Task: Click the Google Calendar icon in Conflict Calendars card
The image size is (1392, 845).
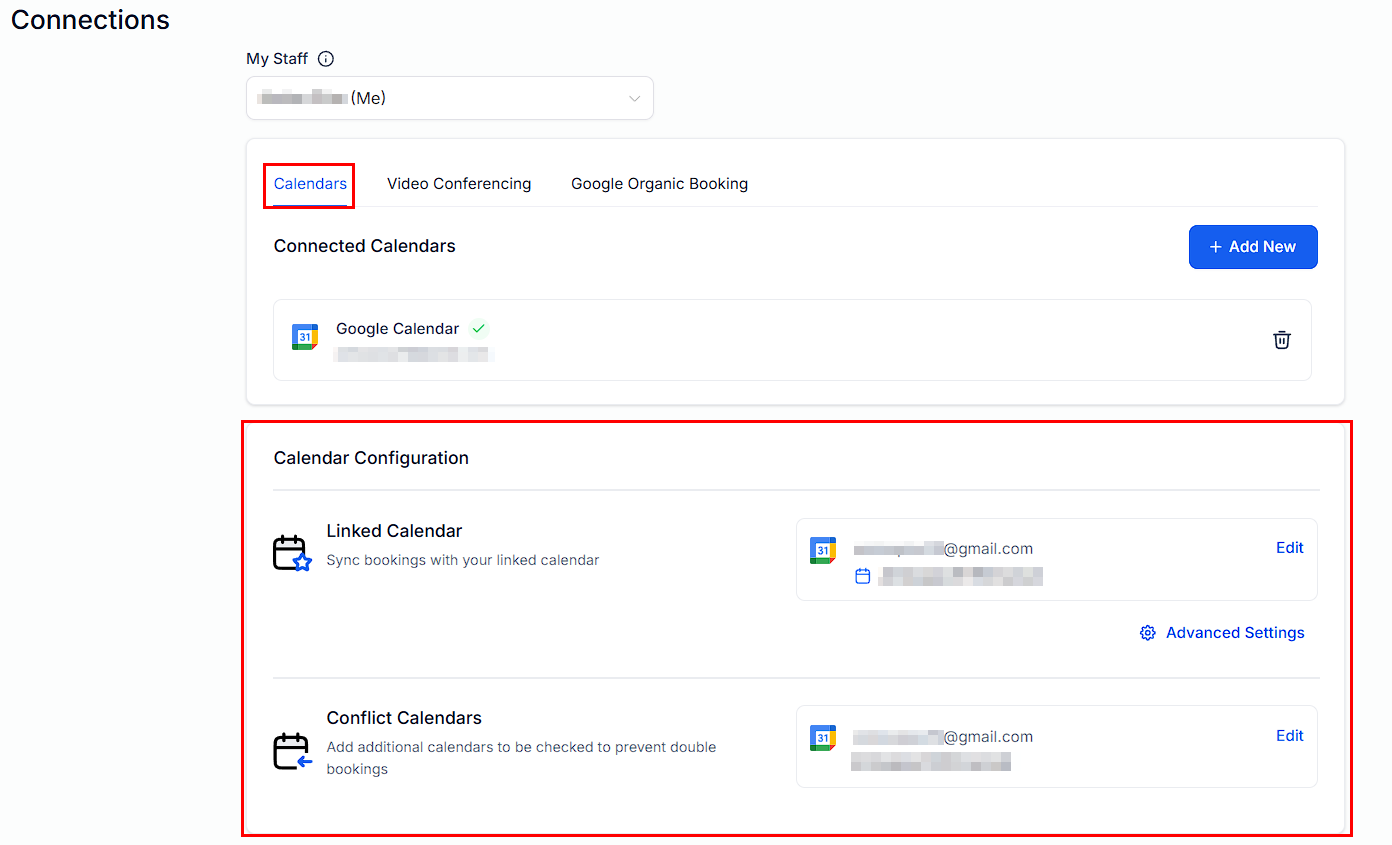Action: [x=822, y=738]
